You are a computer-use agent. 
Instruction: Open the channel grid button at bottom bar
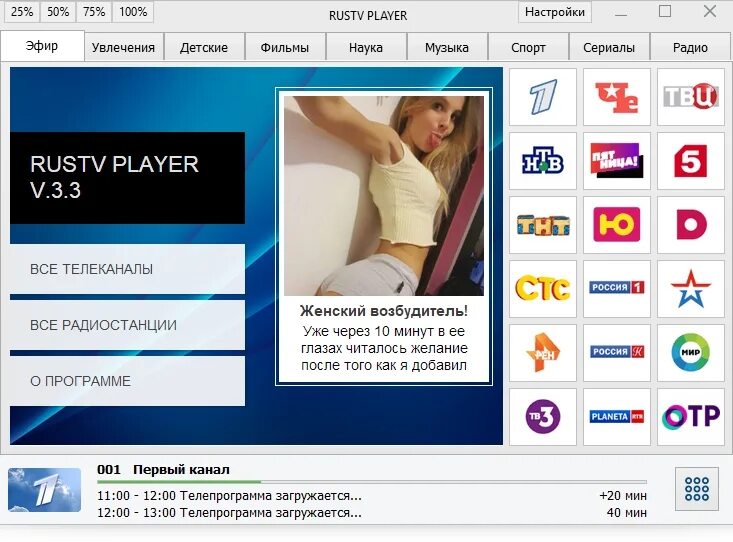click(x=697, y=489)
